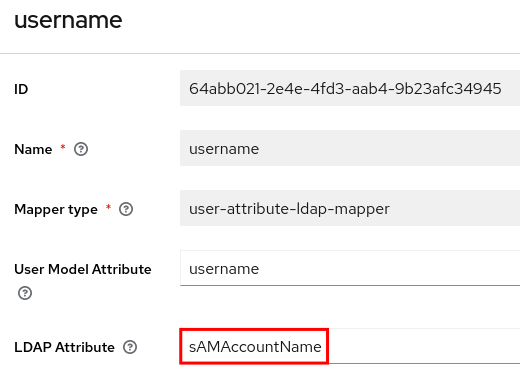
Task: Click the Name field label
Action: (33, 149)
